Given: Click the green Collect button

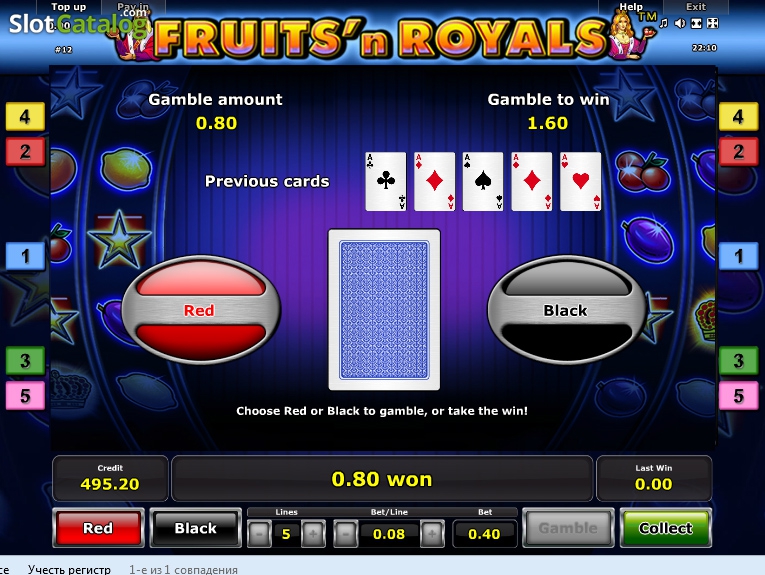Looking at the screenshot, I should [665, 528].
